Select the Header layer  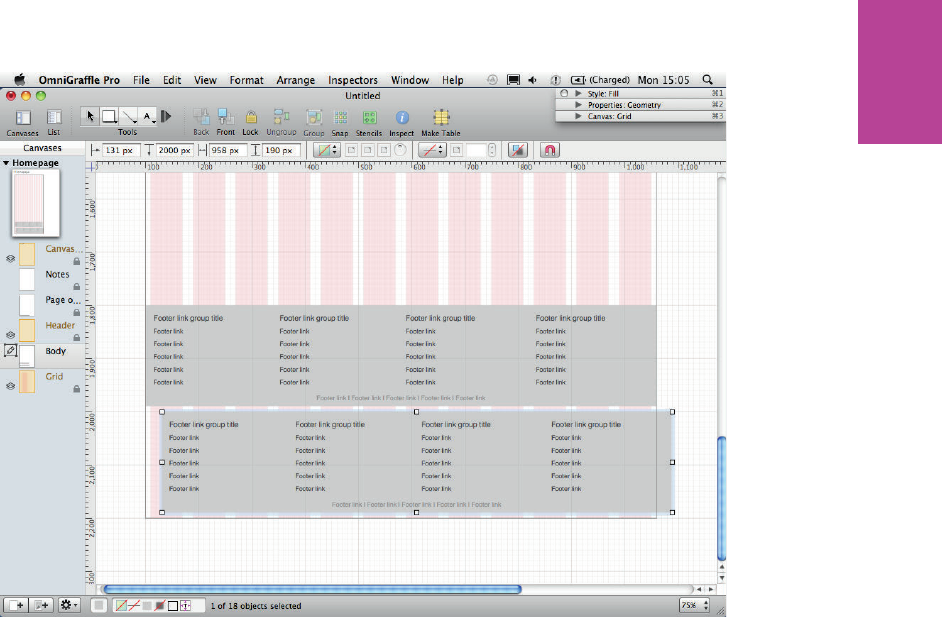[59, 326]
